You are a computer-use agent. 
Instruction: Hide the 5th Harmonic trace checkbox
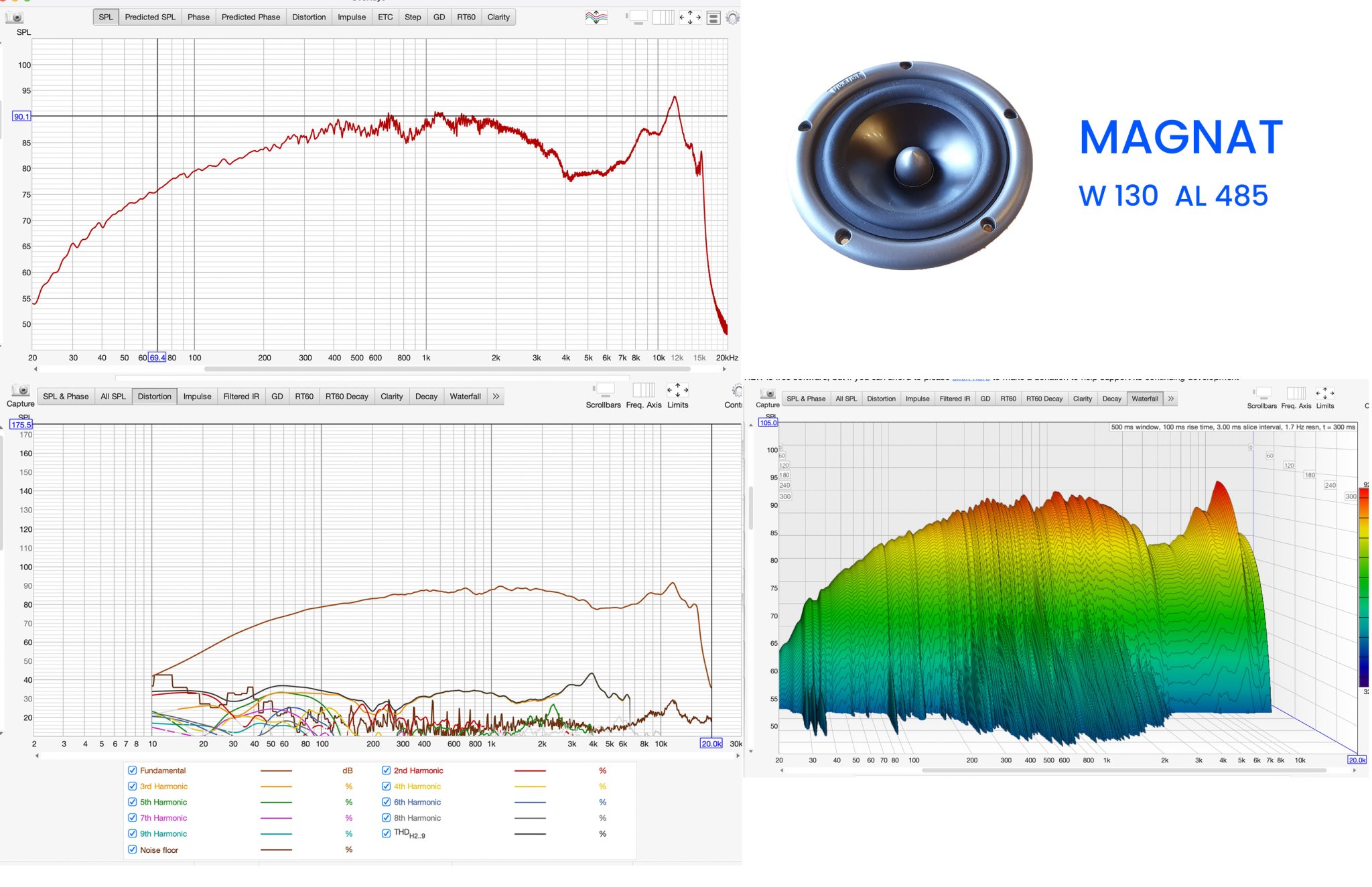(133, 802)
